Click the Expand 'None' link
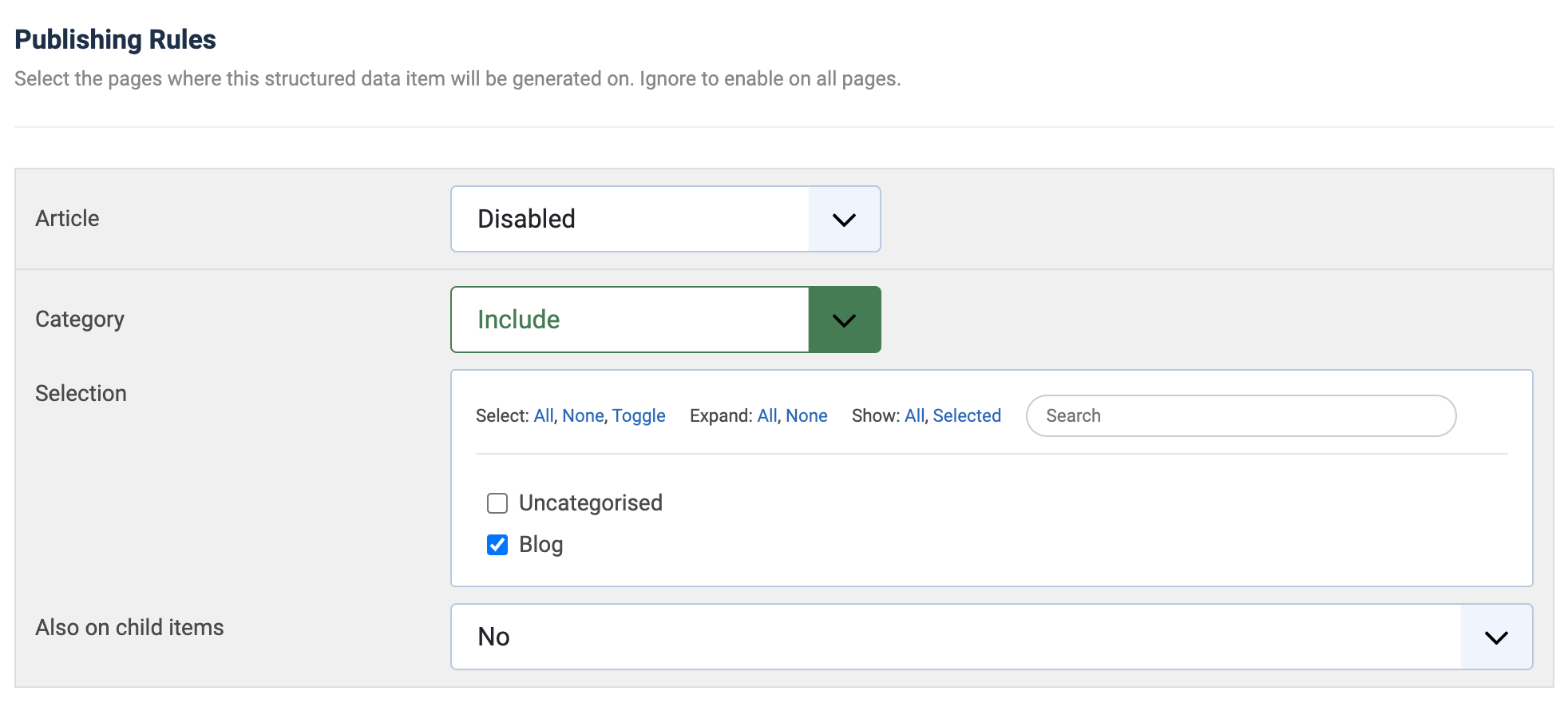The height and width of the screenshot is (703, 1568). point(806,416)
